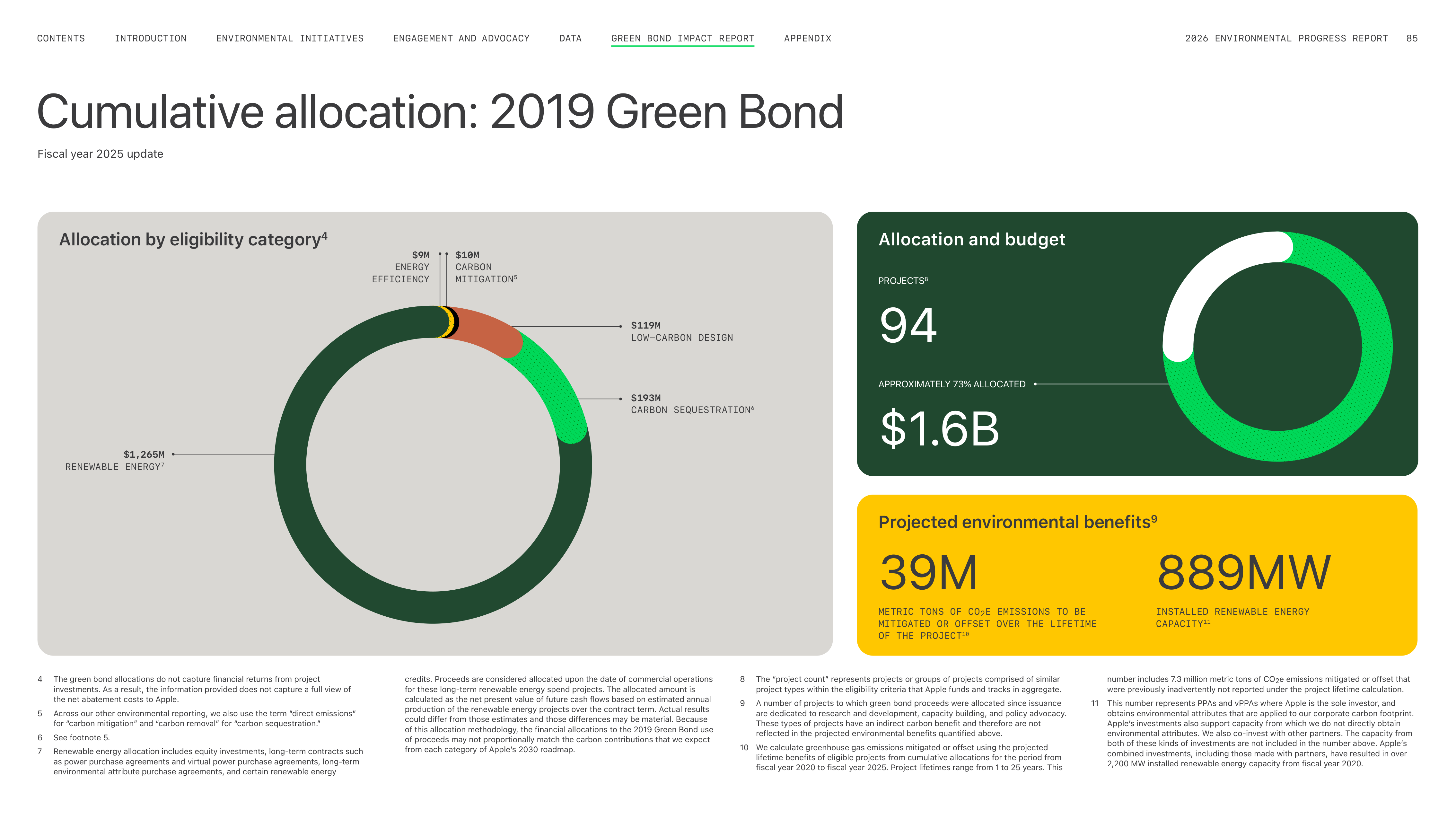Click the Installed Renewable Energy Capacity caption

1233,618
